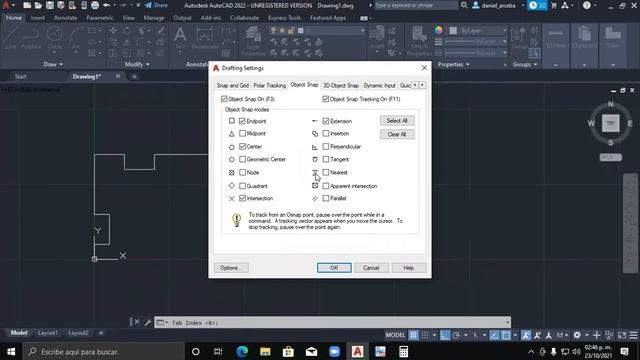Select the Line tool in the ribbon
640x360 pixels.
click(x=11, y=38)
